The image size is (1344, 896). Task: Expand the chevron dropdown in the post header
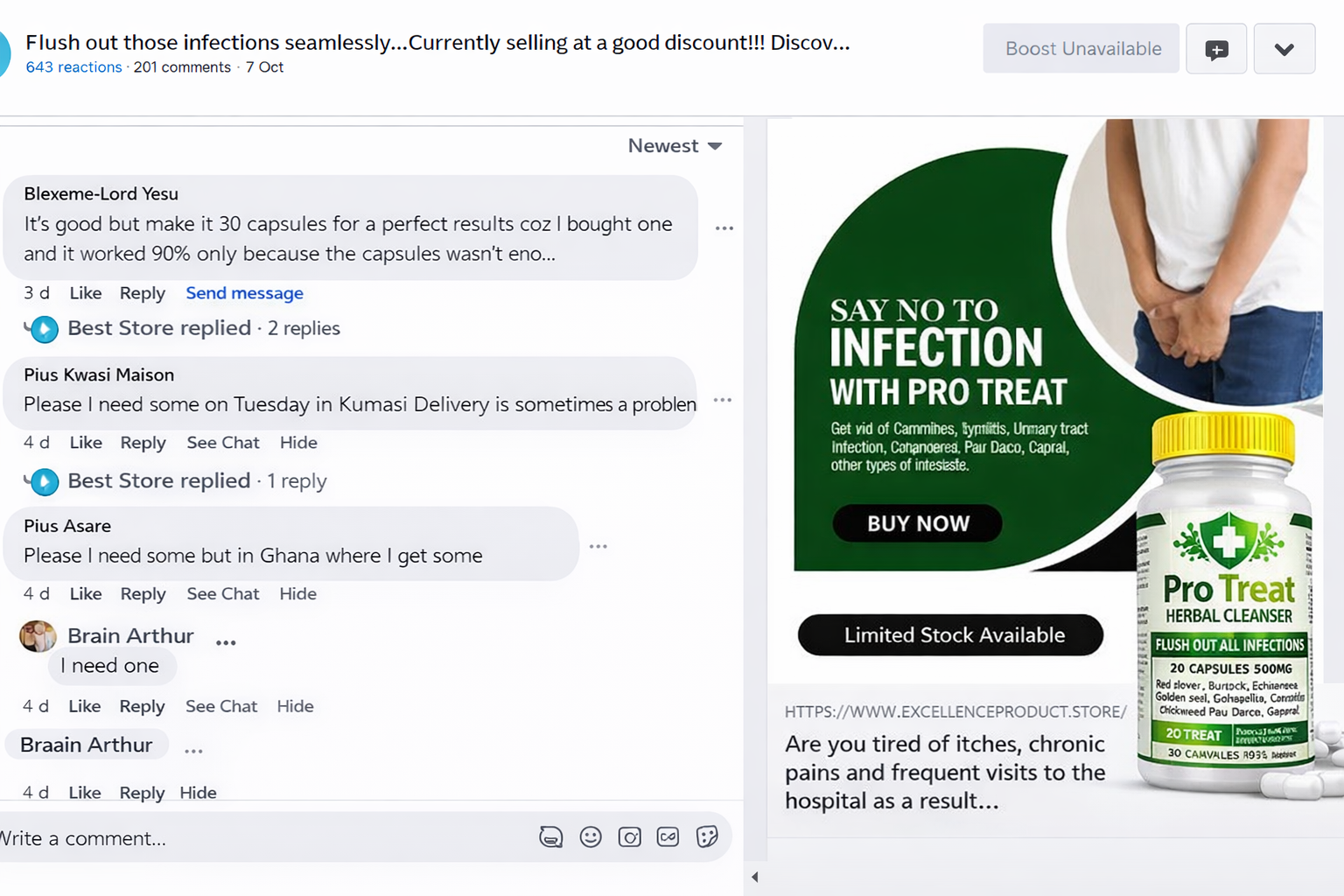coord(1284,49)
